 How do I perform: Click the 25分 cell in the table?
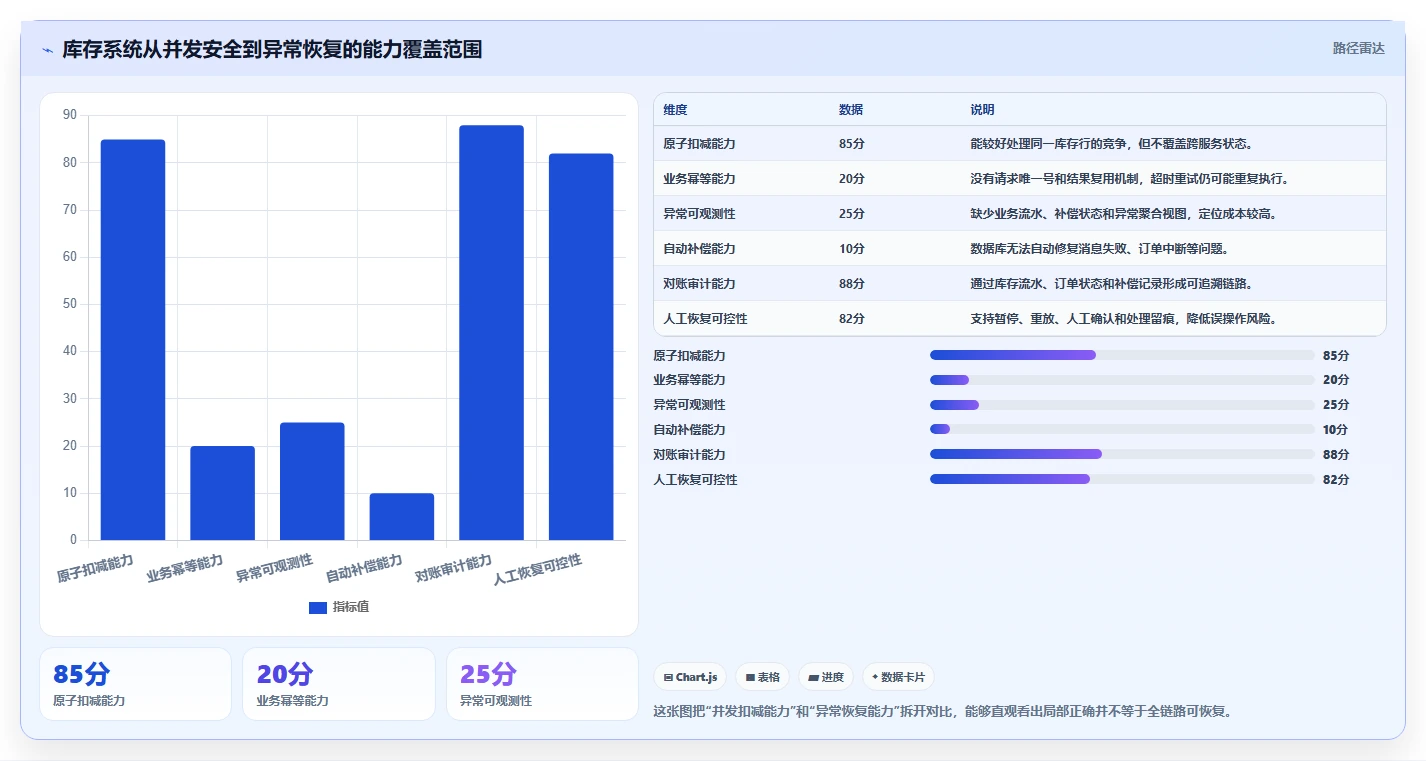click(x=852, y=214)
